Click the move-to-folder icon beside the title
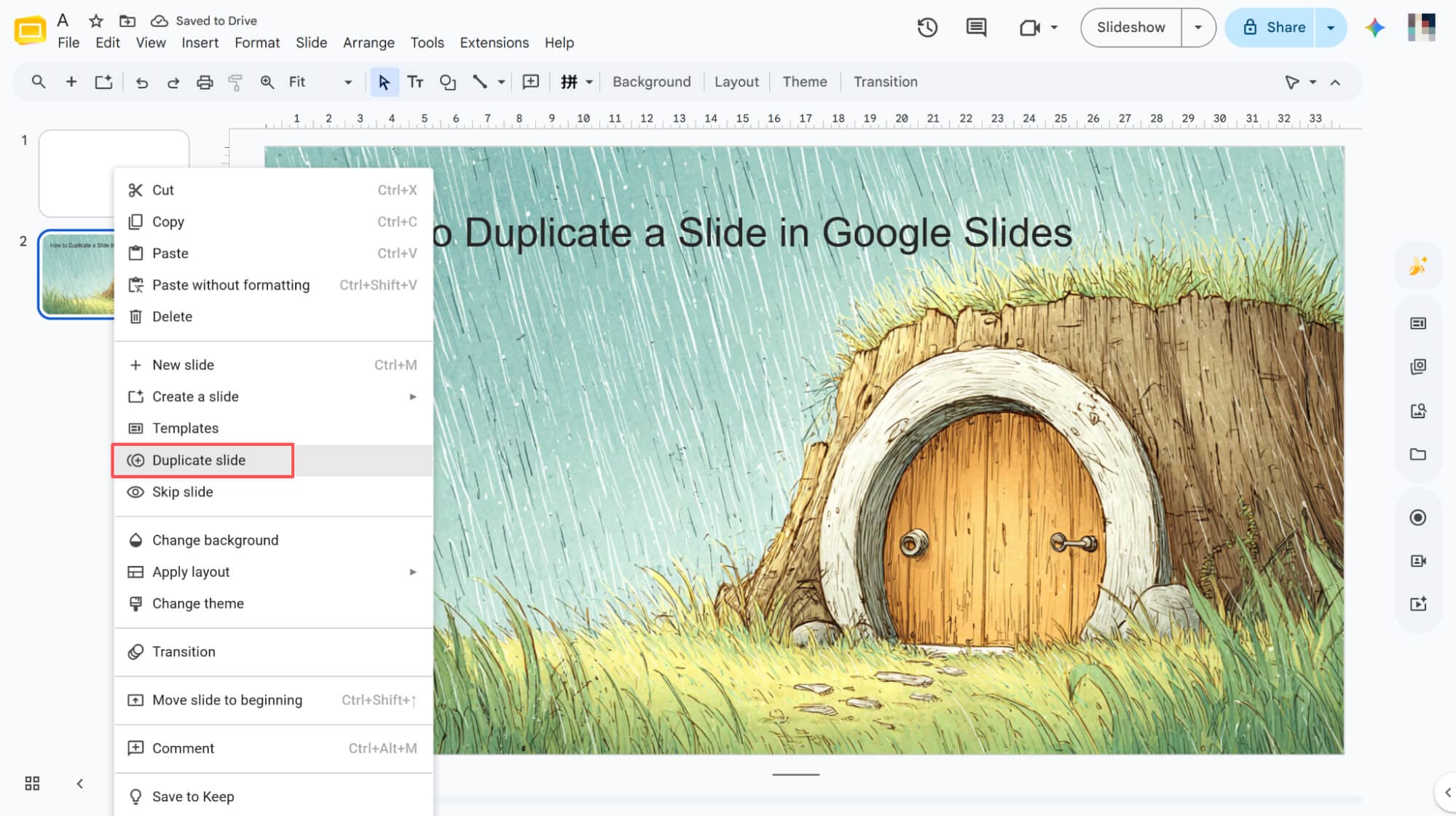 coord(127,20)
